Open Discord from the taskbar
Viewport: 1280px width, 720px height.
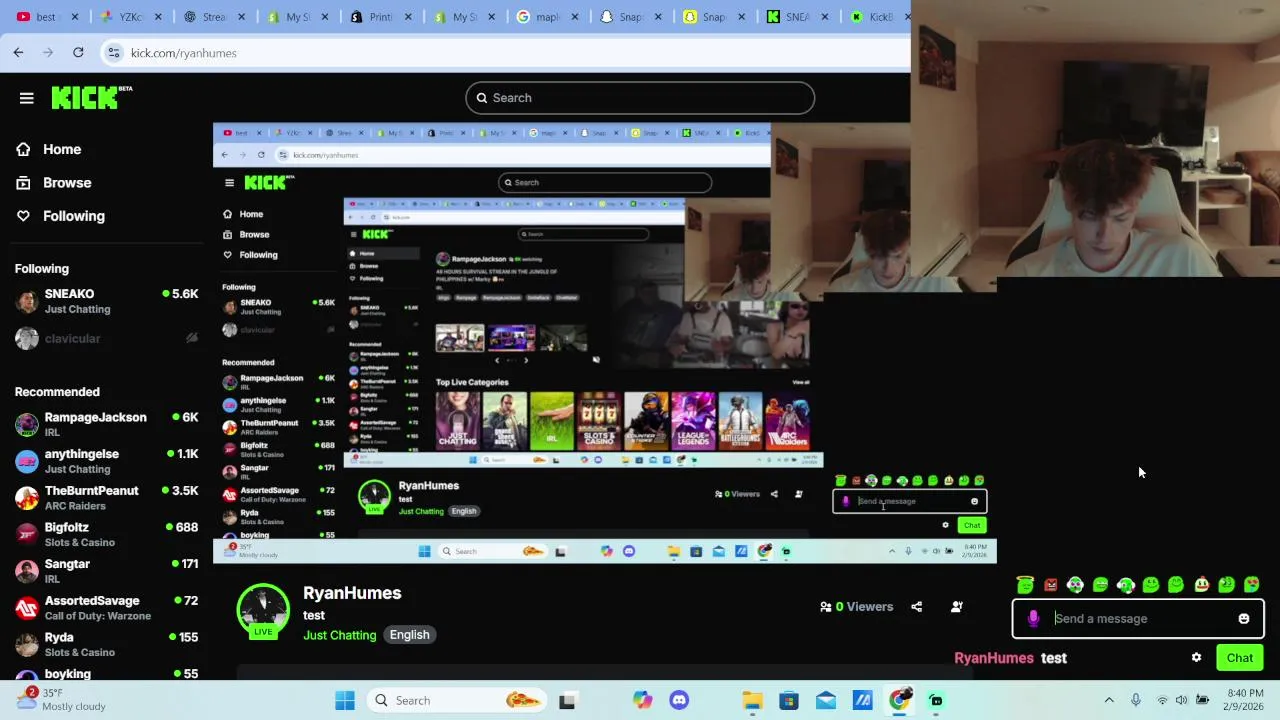click(x=680, y=700)
